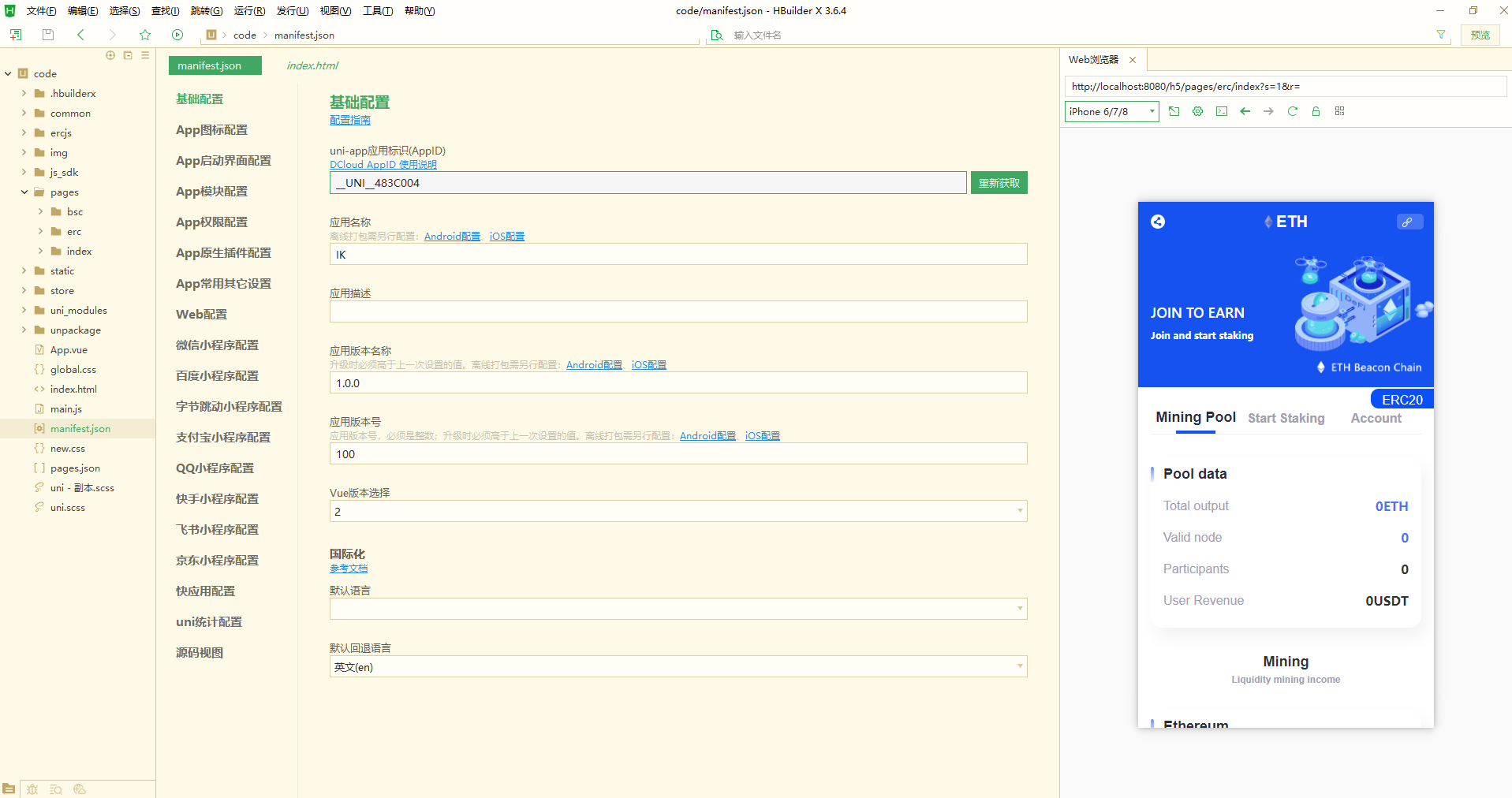Click the globe cloud icon in status bar

[x=79, y=789]
